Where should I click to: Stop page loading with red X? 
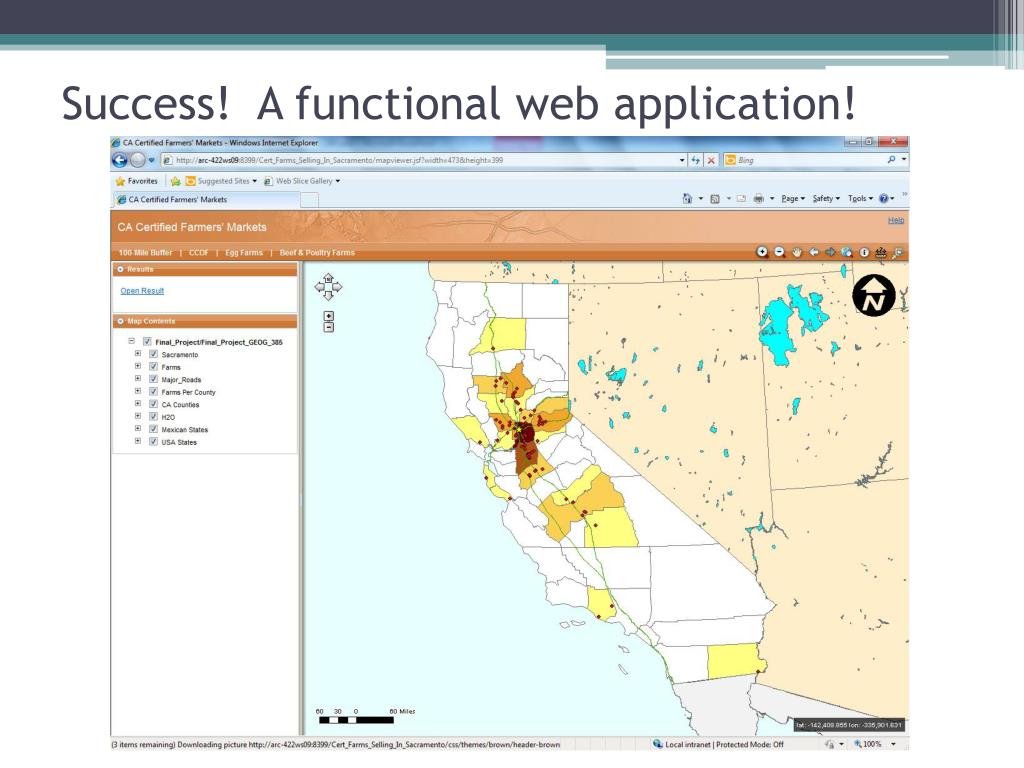(711, 160)
